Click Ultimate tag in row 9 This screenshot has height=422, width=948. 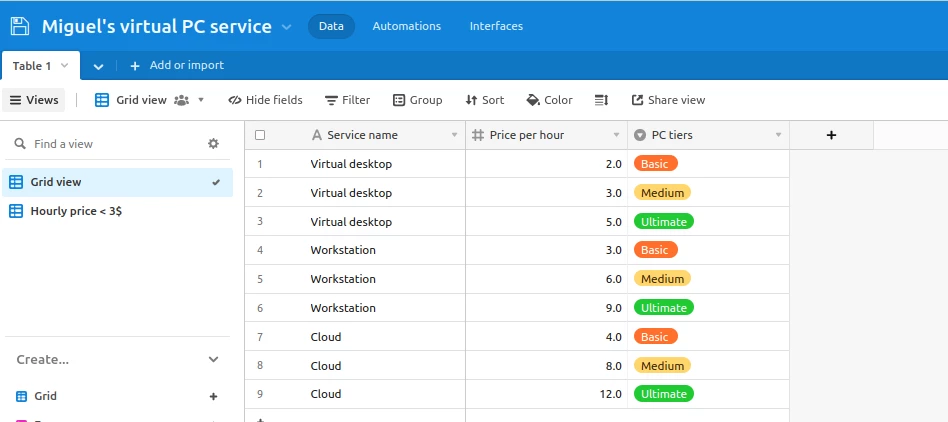(x=663, y=394)
